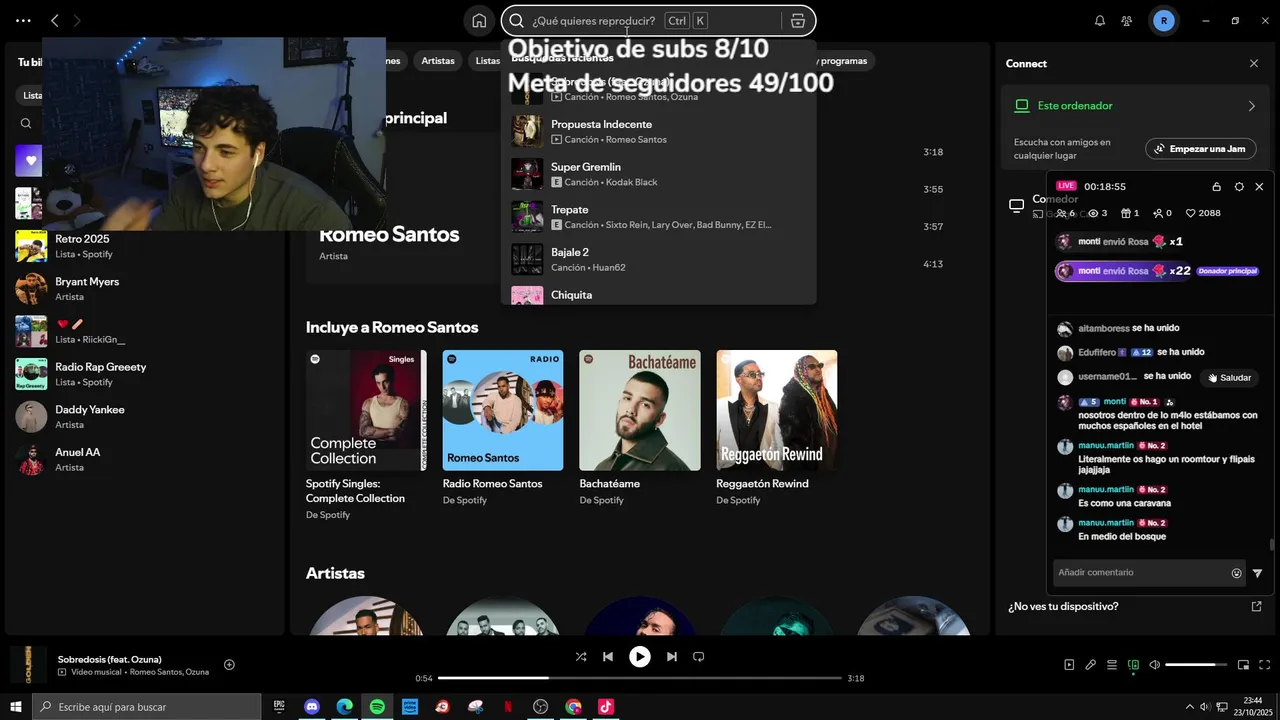Screen dimensions: 1280x720
Task: Open Daddy Yankee in library
Action: [x=144, y=417]
